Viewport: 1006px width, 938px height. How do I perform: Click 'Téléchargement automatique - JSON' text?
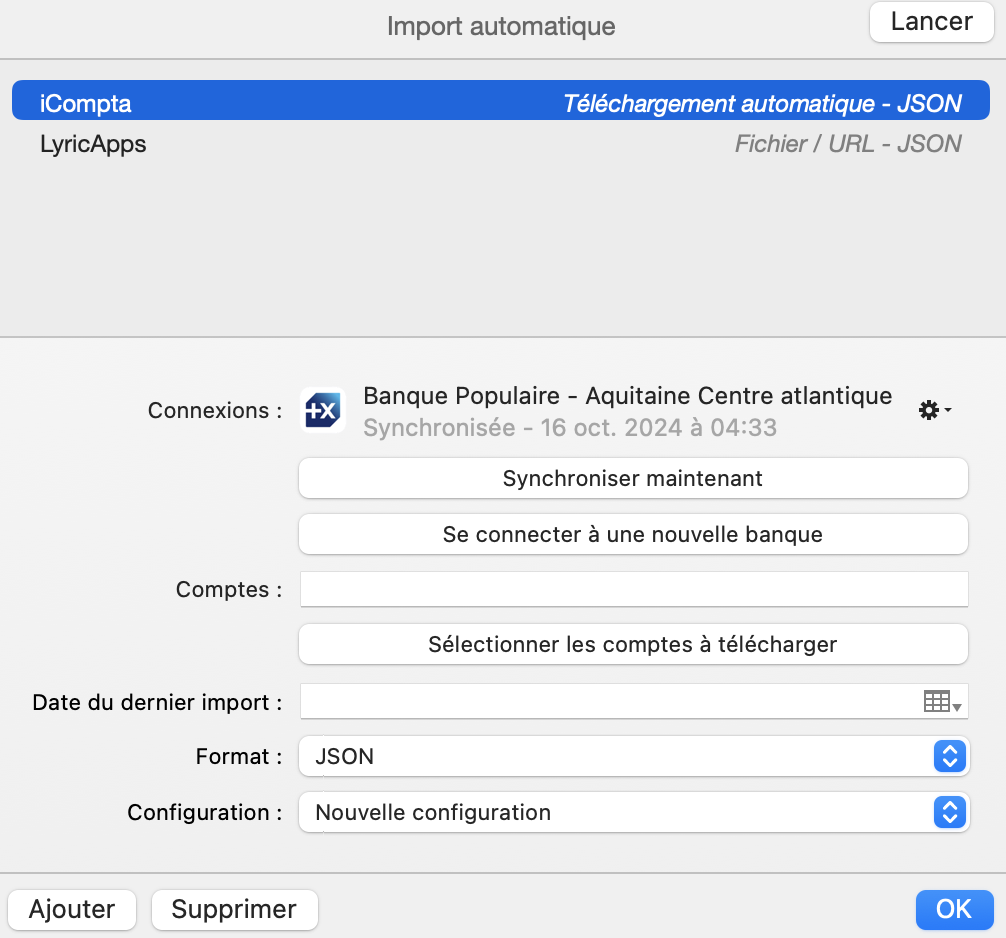[762, 103]
